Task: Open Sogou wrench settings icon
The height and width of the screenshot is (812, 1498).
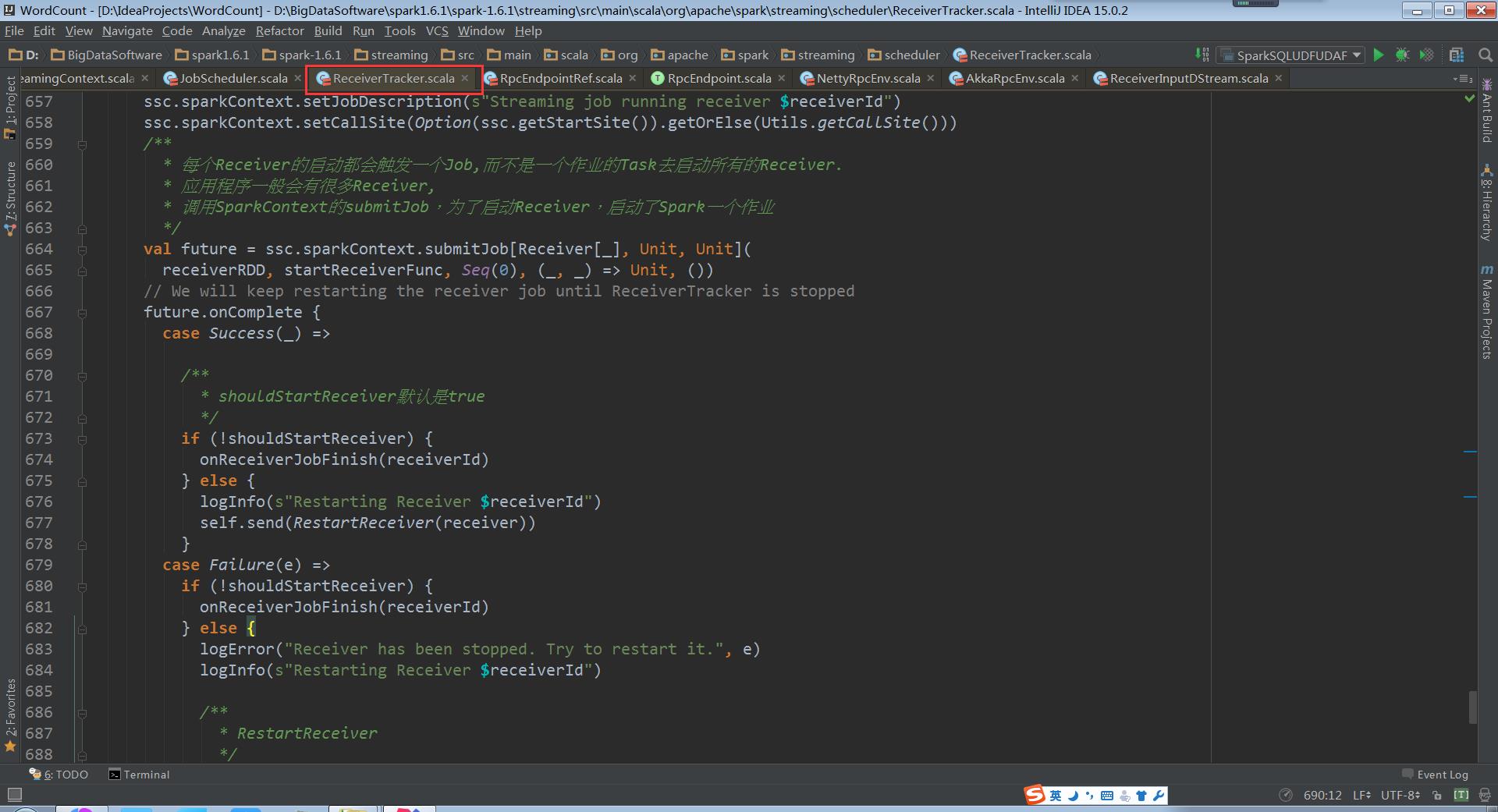Action: point(1159,796)
